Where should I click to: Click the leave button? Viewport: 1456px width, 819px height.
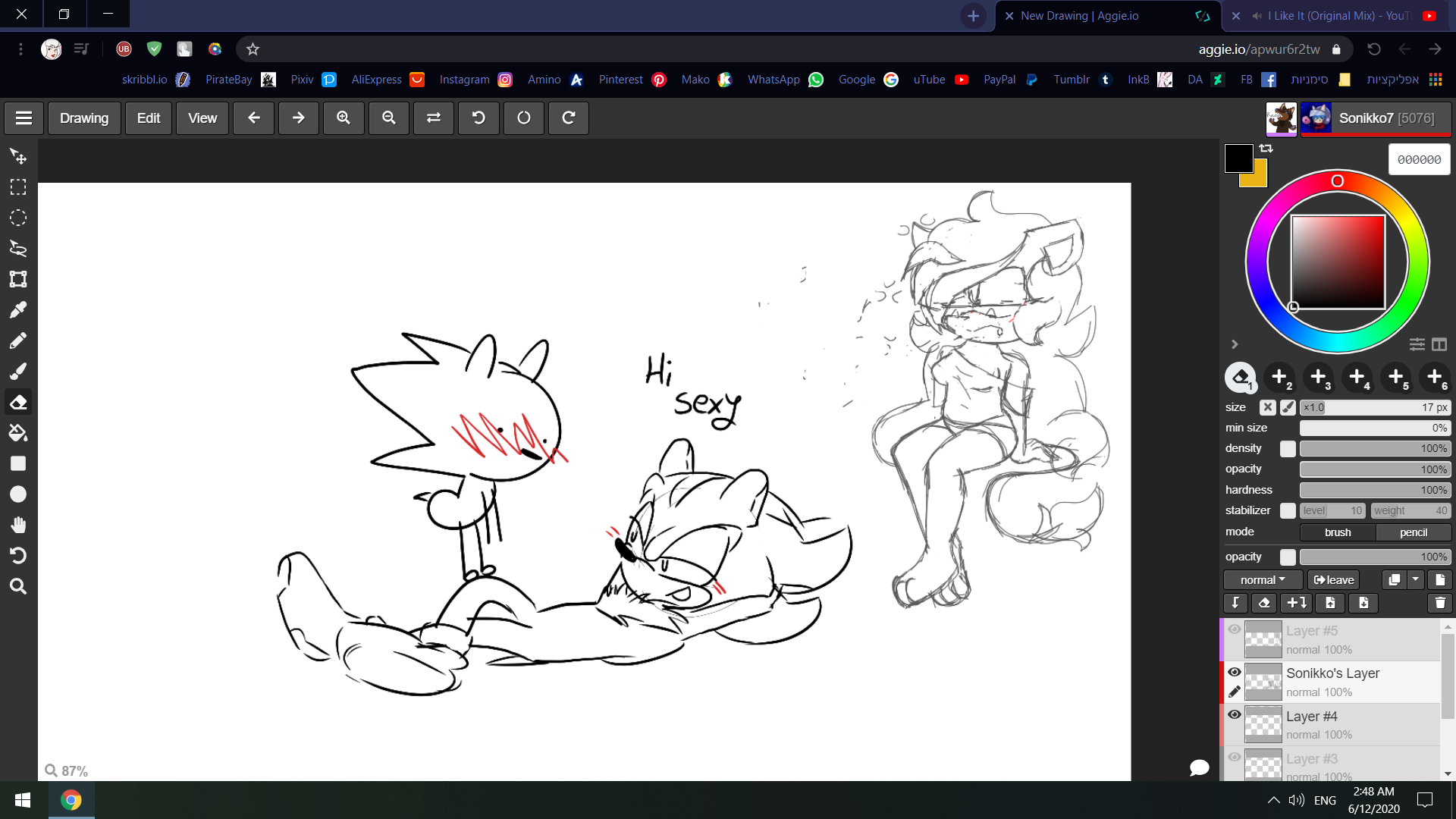click(1334, 580)
